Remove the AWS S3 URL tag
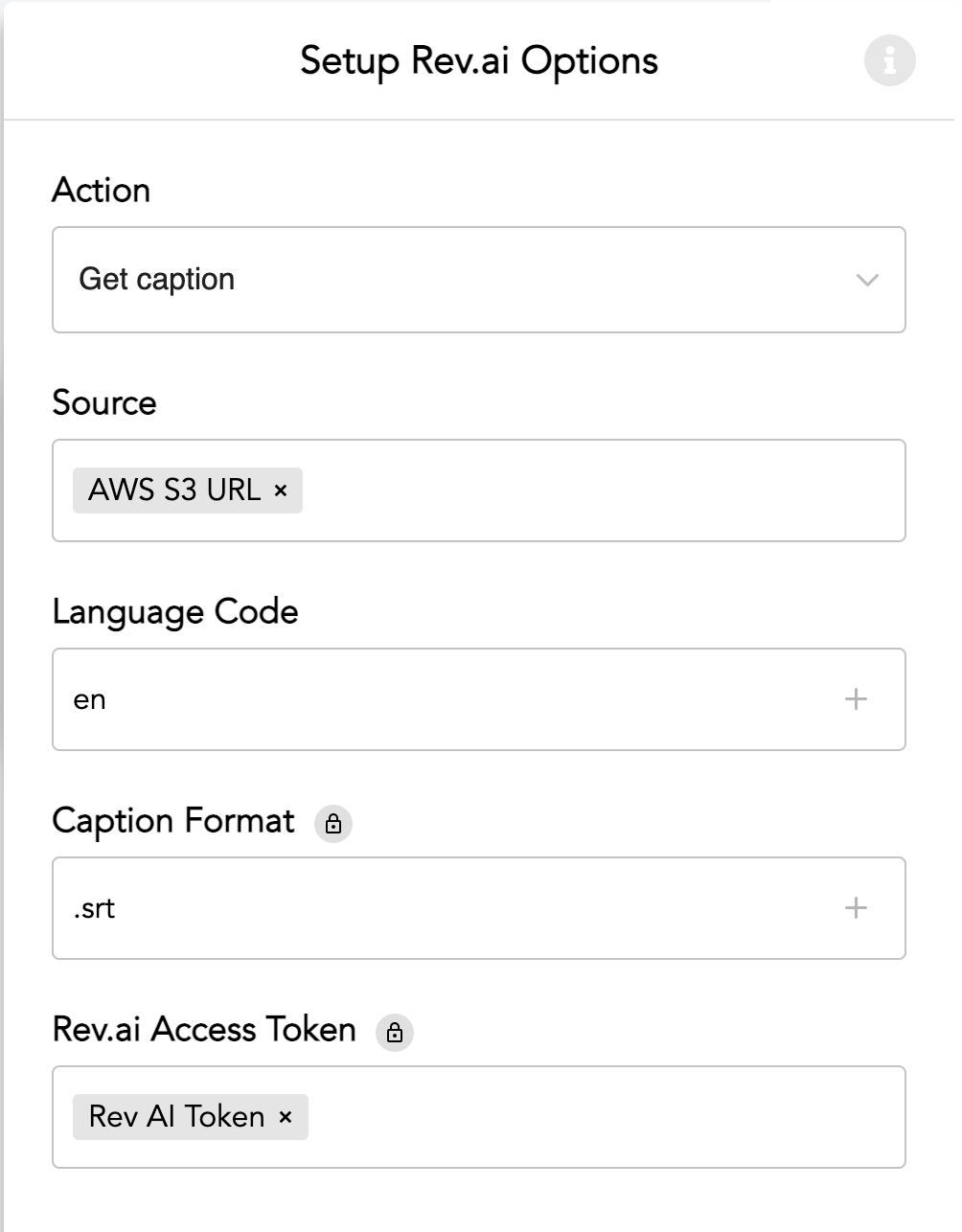962x1232 pixels. [281, 491]
